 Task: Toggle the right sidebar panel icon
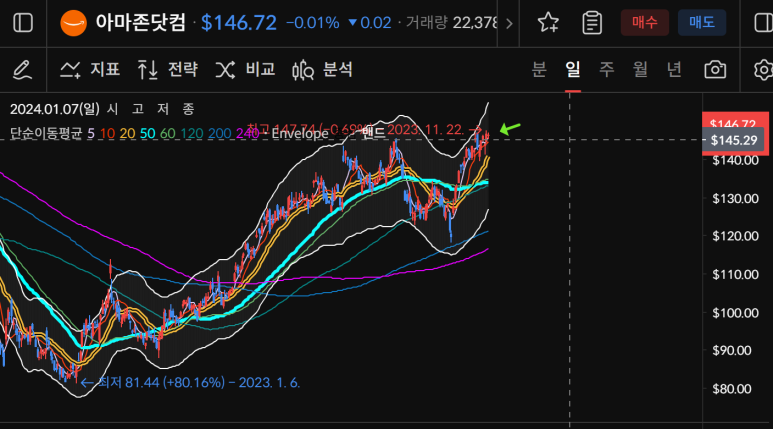763,23
